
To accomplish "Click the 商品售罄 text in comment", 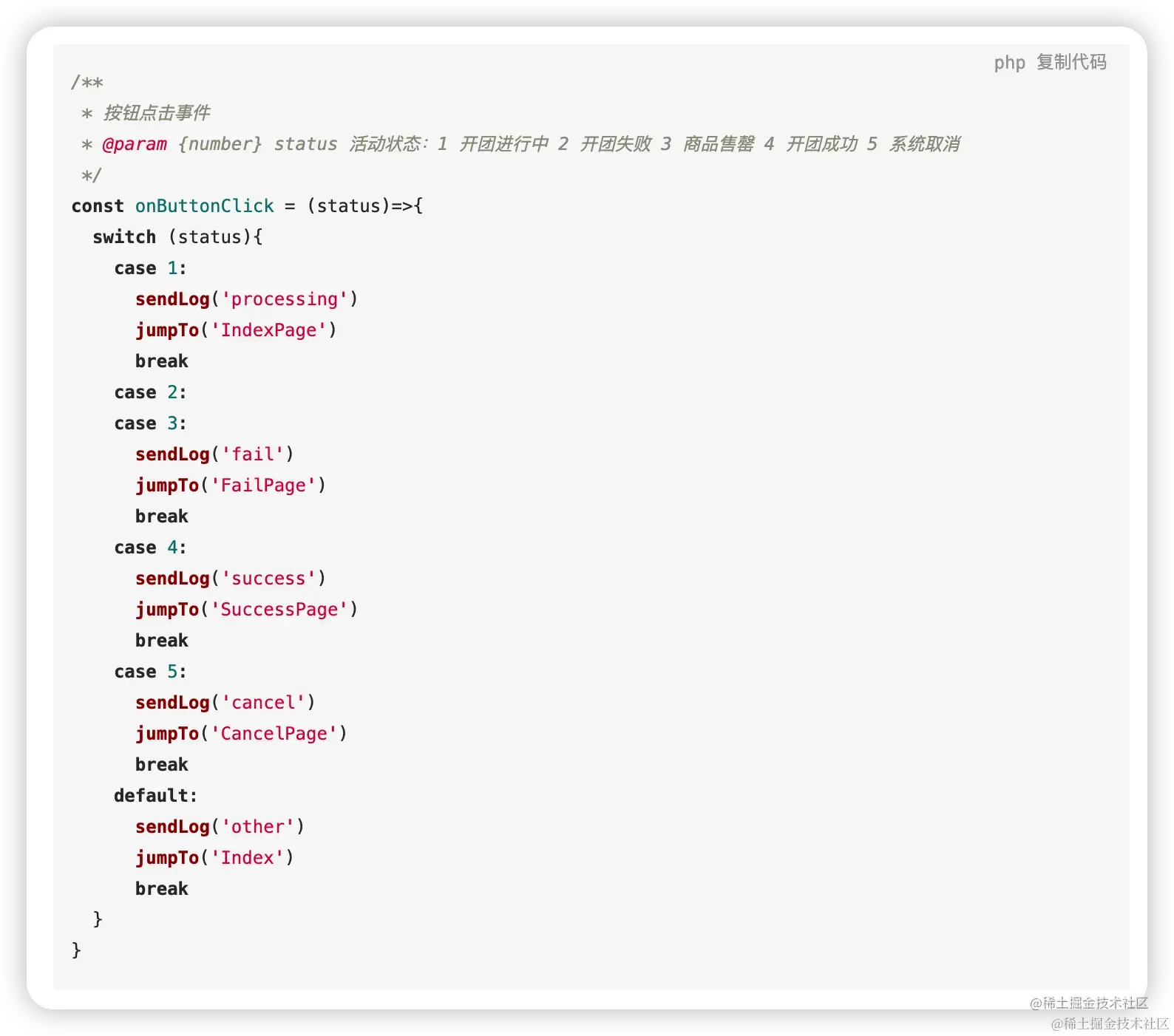I will pos(719,144).
